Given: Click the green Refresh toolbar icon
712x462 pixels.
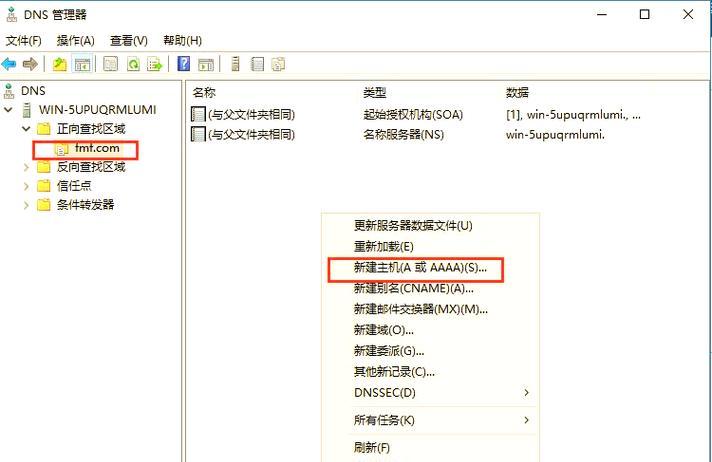Looking at the screenshot, I should [133, 64].
